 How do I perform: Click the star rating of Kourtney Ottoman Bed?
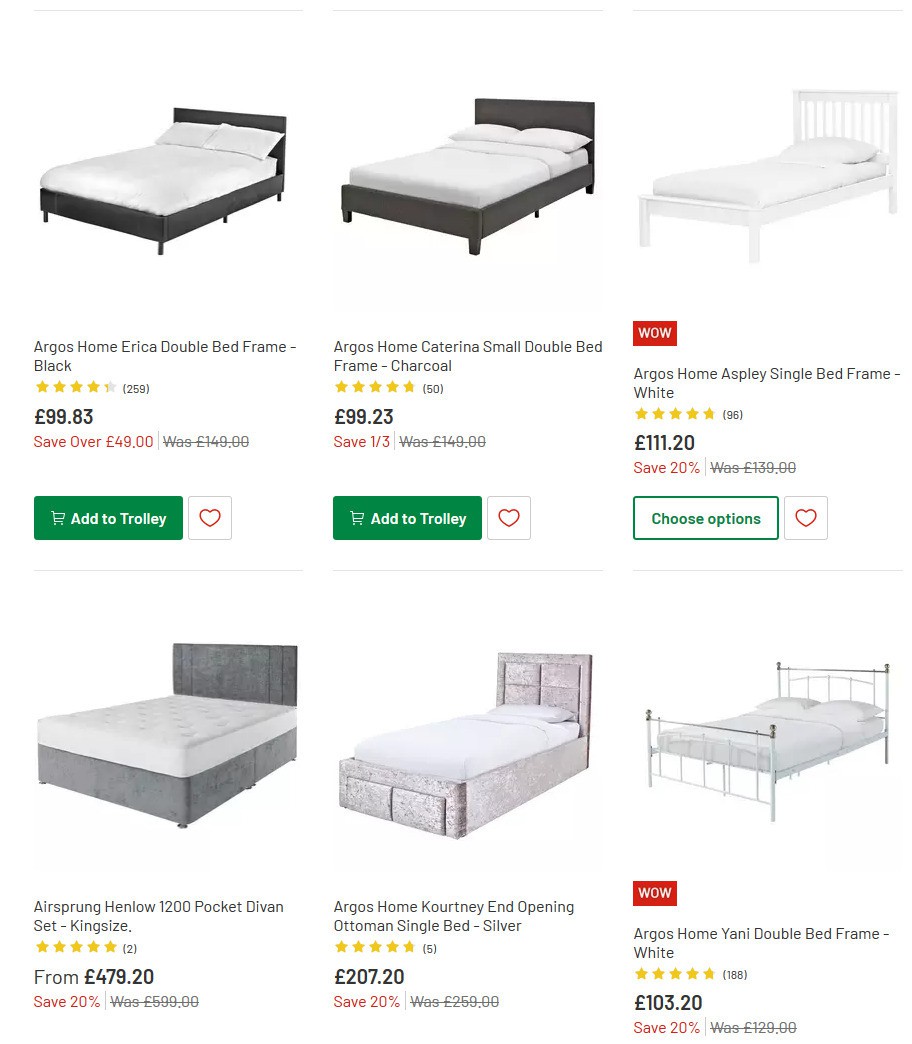click(376, 948)
